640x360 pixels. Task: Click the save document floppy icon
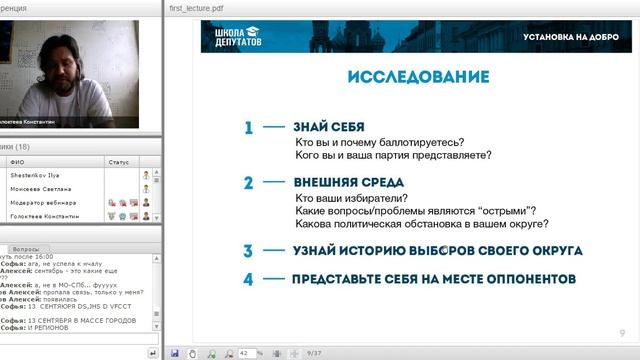click(175, 353)
